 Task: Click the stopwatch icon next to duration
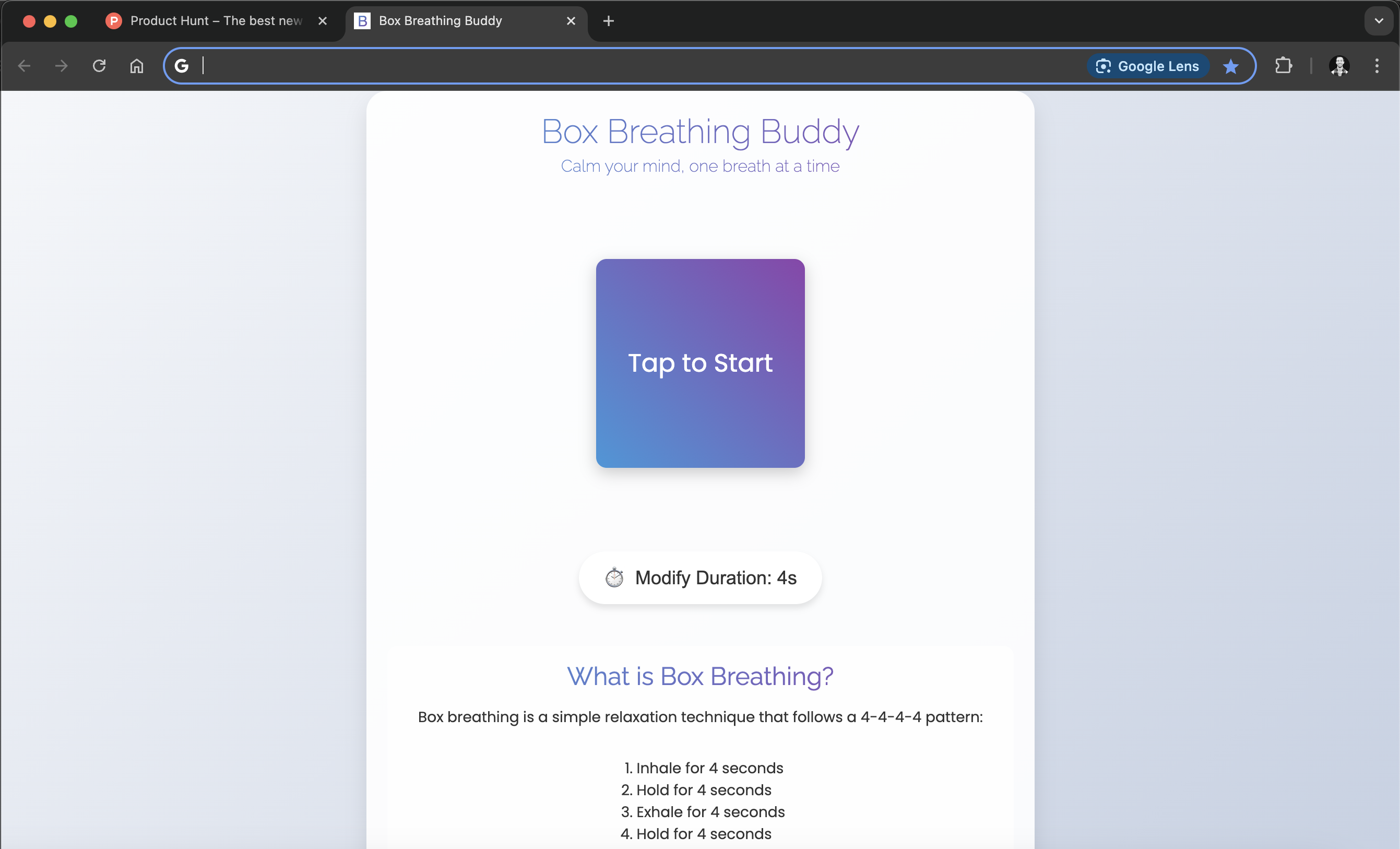(x=614, y=577)
